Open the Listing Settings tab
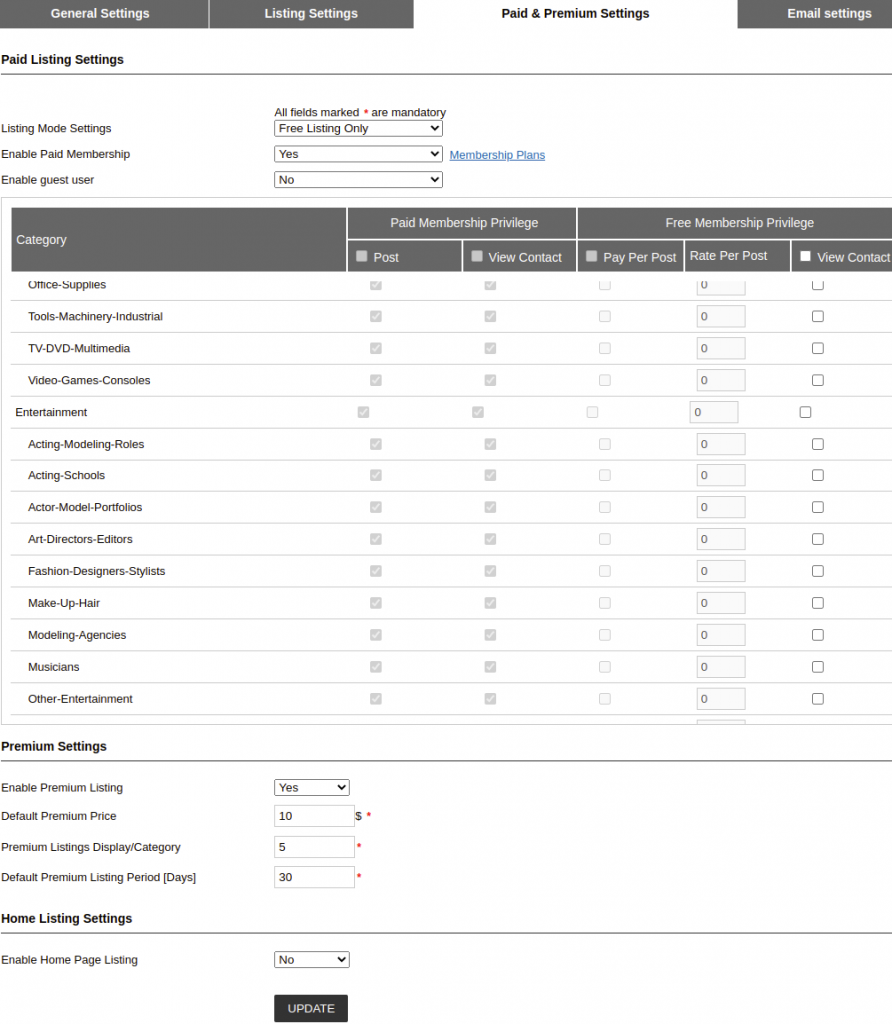The width and height of the screenshot is (892, 1024). pyautogui.click(x=311, y=13)
